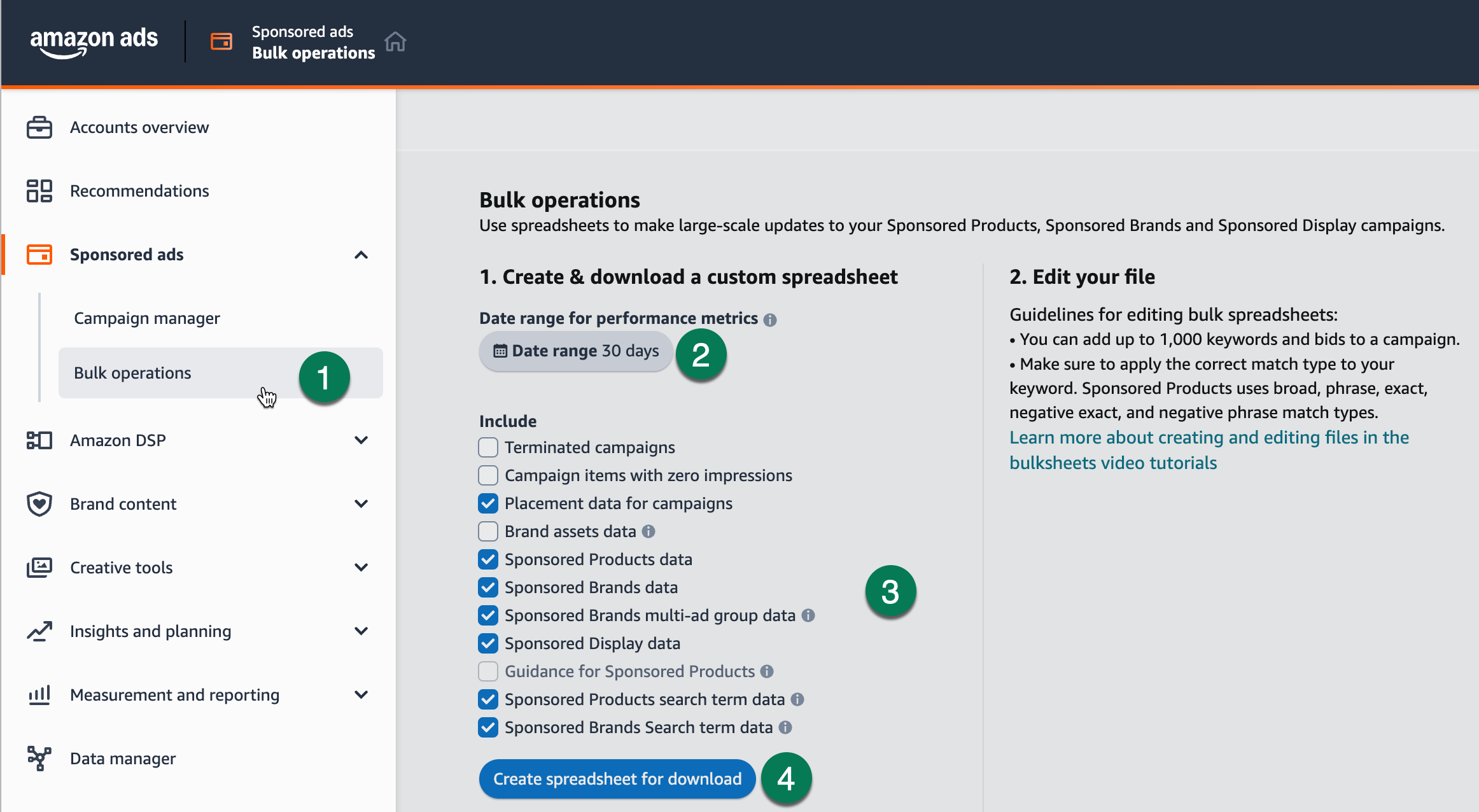Click Create spreadsheet for download
The width and height of the screenshot is (1479, 812).
pyautogui.click(x=616, y=778)
